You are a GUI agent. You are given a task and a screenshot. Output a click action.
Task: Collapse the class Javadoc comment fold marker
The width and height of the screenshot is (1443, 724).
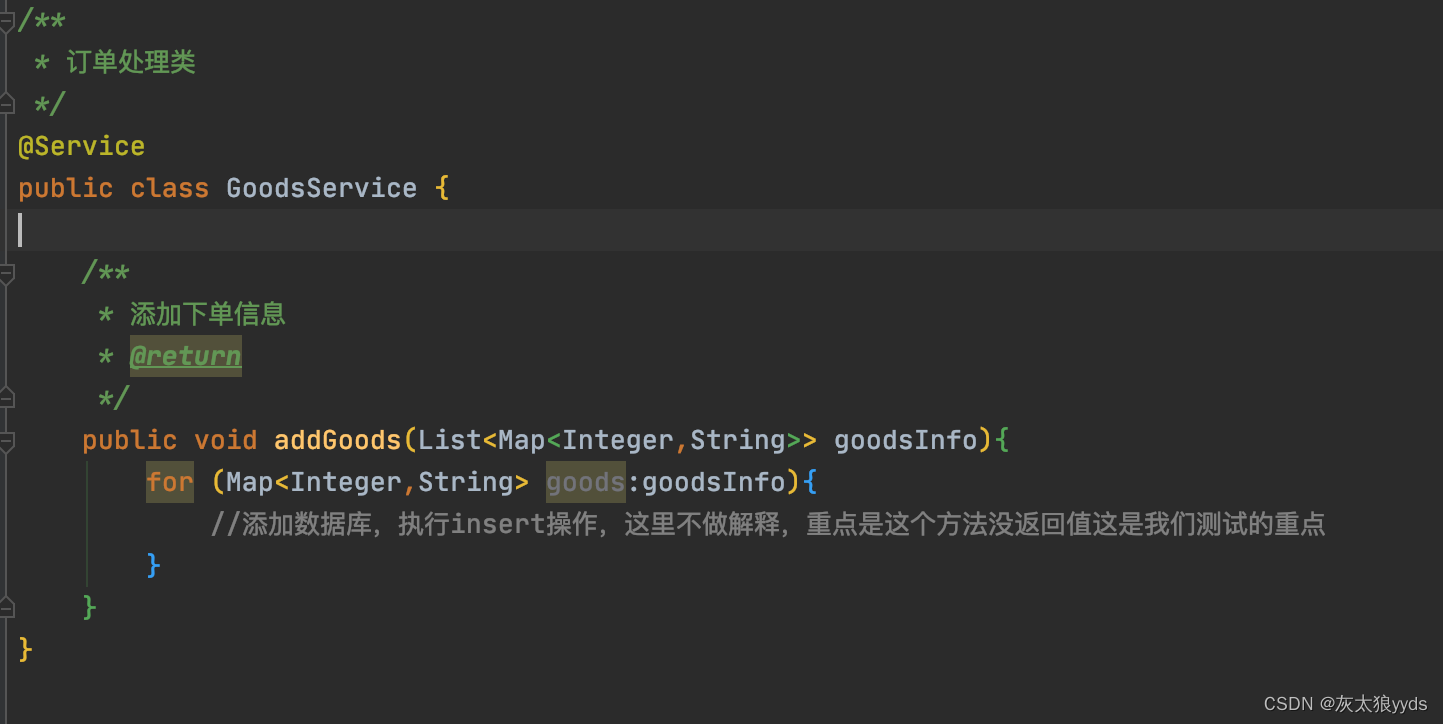(x=7, y=20)
